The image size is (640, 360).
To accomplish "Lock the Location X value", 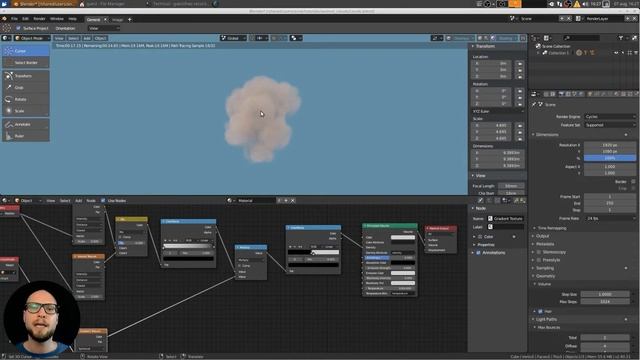I will [520, 64].
